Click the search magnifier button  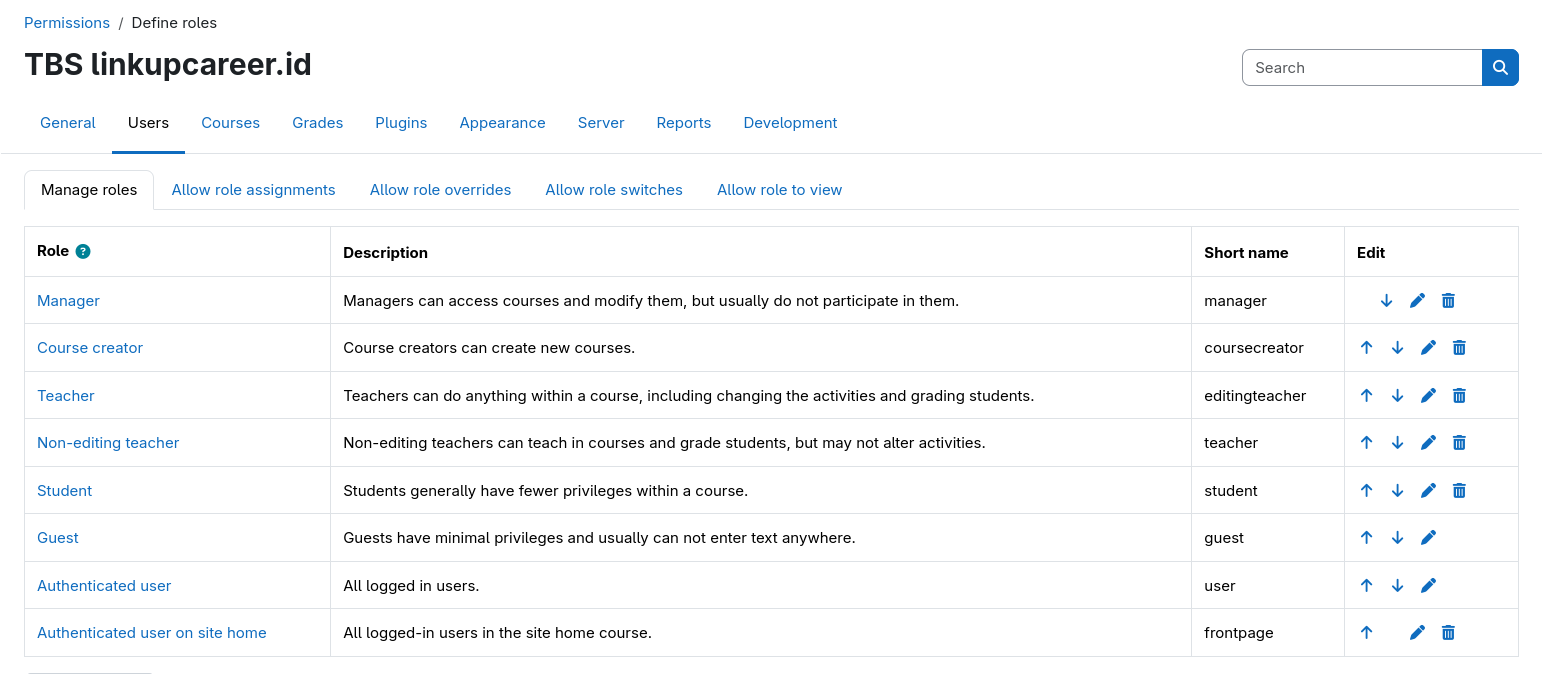pos(1500,68)
